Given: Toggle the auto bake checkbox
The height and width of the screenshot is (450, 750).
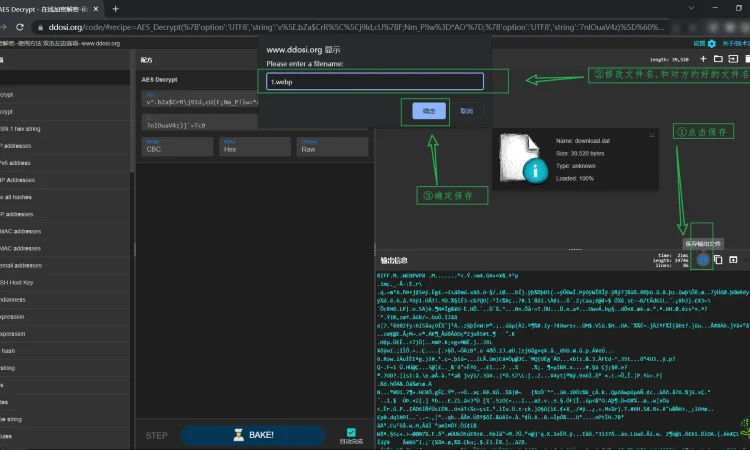Looking at the screenshot, I should tap(351, 432).
